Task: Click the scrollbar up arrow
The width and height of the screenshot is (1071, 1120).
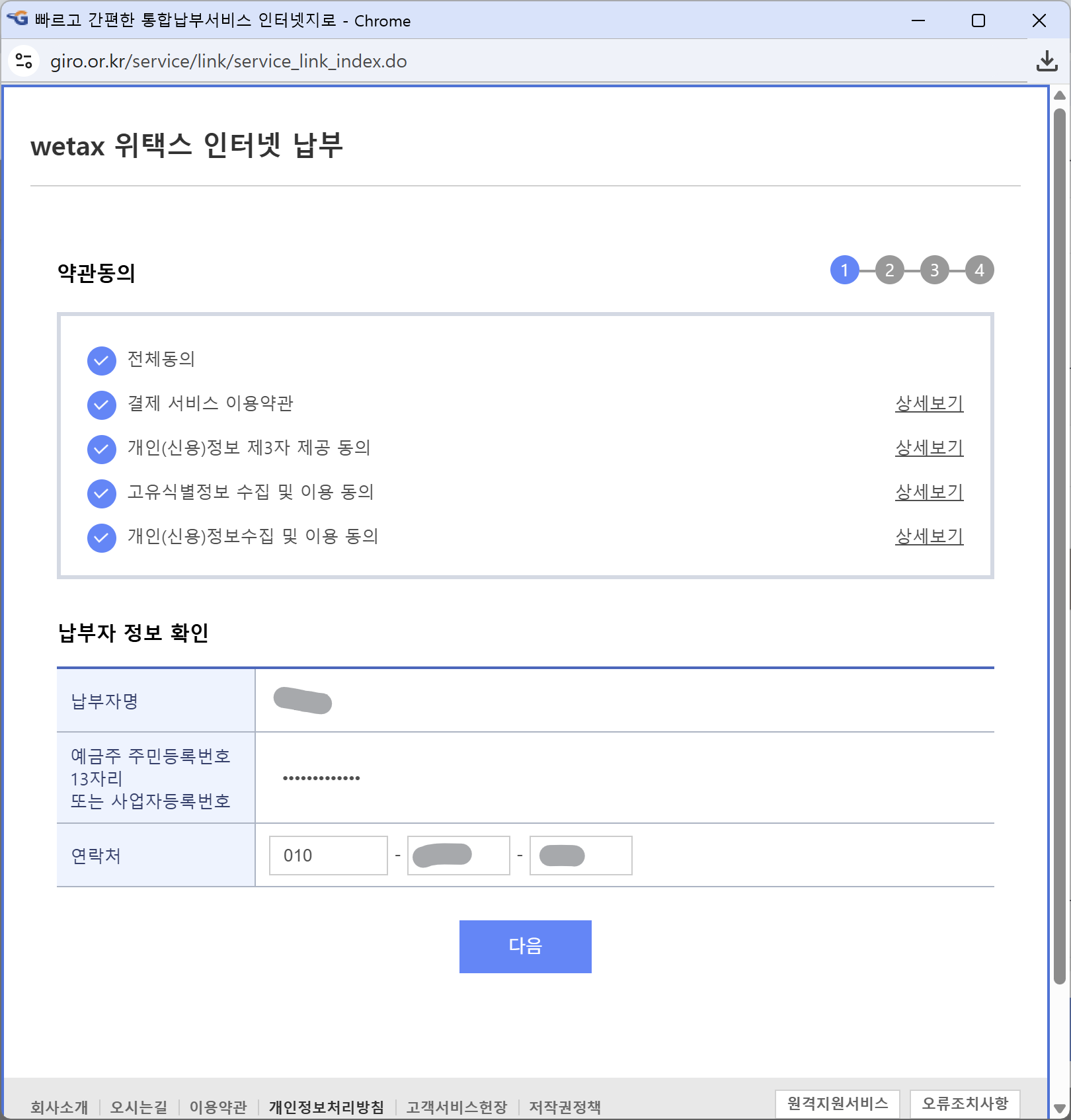Action: click(1060, 95)
